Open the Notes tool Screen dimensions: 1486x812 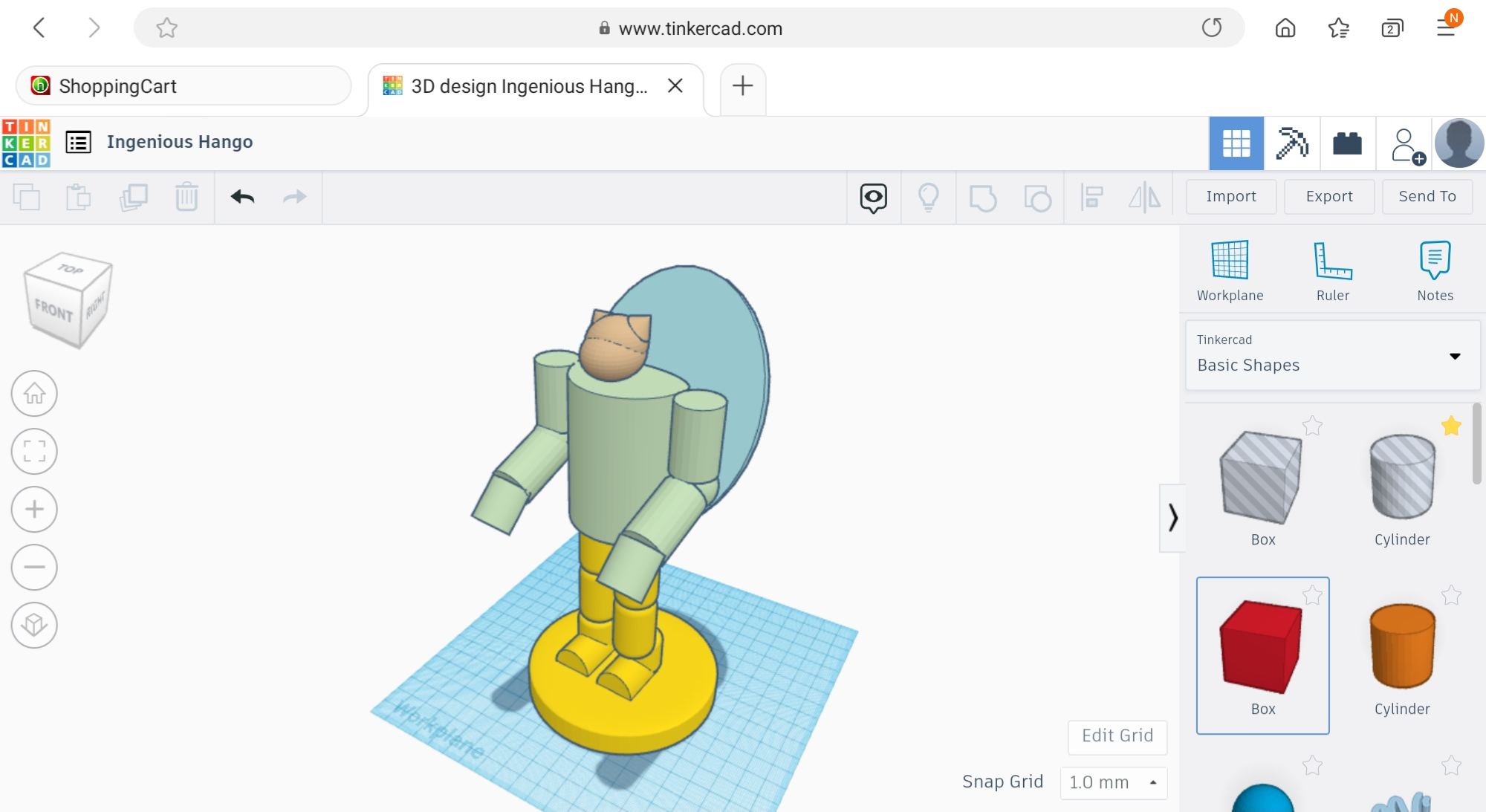[x=1435, y=261]
